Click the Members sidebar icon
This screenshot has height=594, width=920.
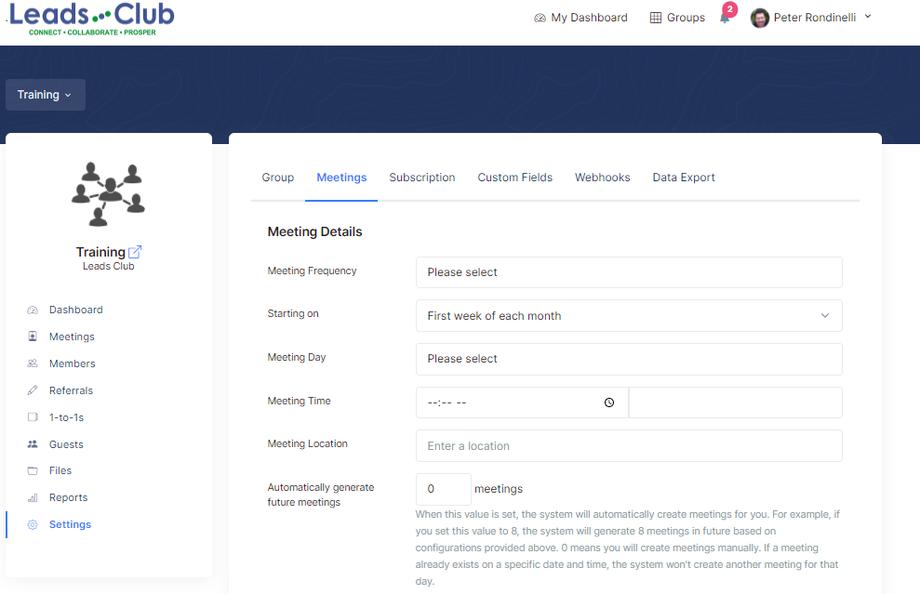coord(33,363)
